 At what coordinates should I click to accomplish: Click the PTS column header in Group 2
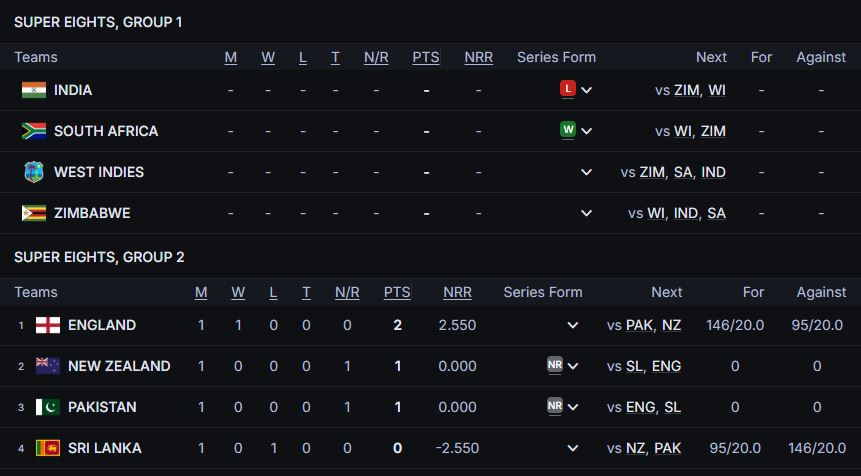[x=397, y=292]
